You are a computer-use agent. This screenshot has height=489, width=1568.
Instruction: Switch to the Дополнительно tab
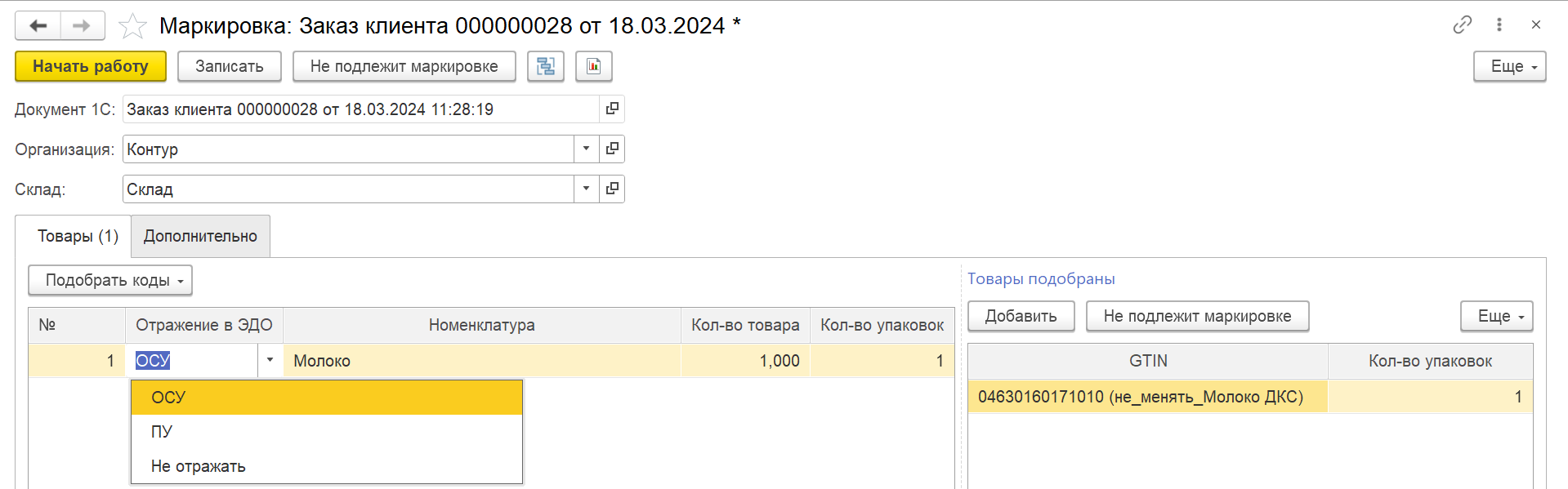pyautogui.click(x=200, y=236)
